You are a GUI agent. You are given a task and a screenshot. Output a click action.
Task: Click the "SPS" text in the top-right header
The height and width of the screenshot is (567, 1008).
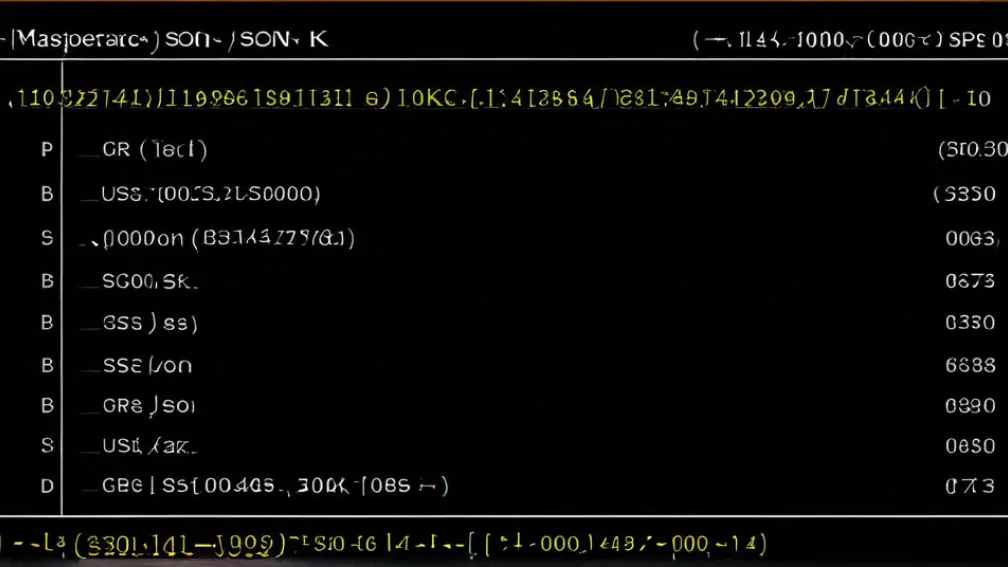coord(968,40)
